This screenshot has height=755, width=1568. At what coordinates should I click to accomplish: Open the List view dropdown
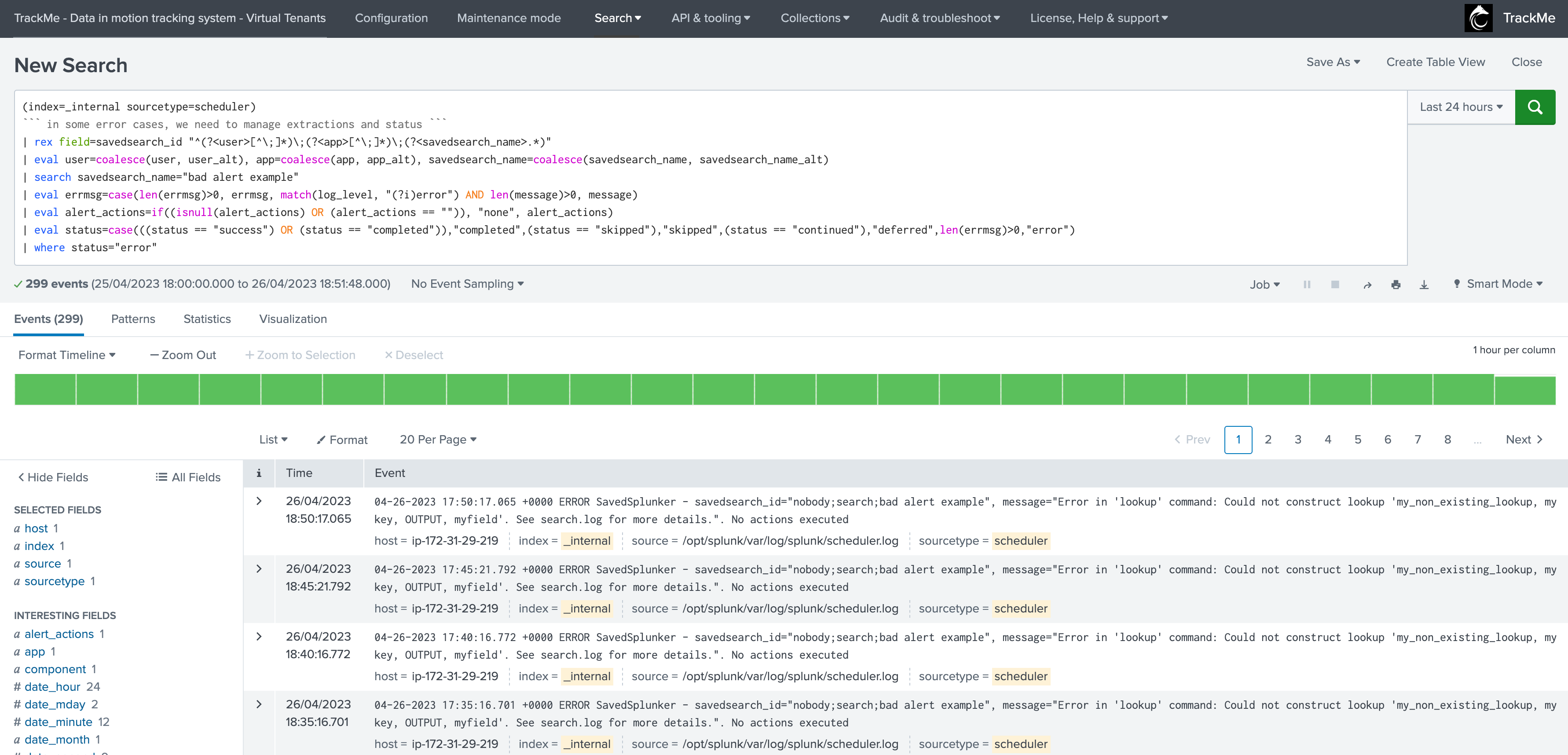click(x=273, y=440)
